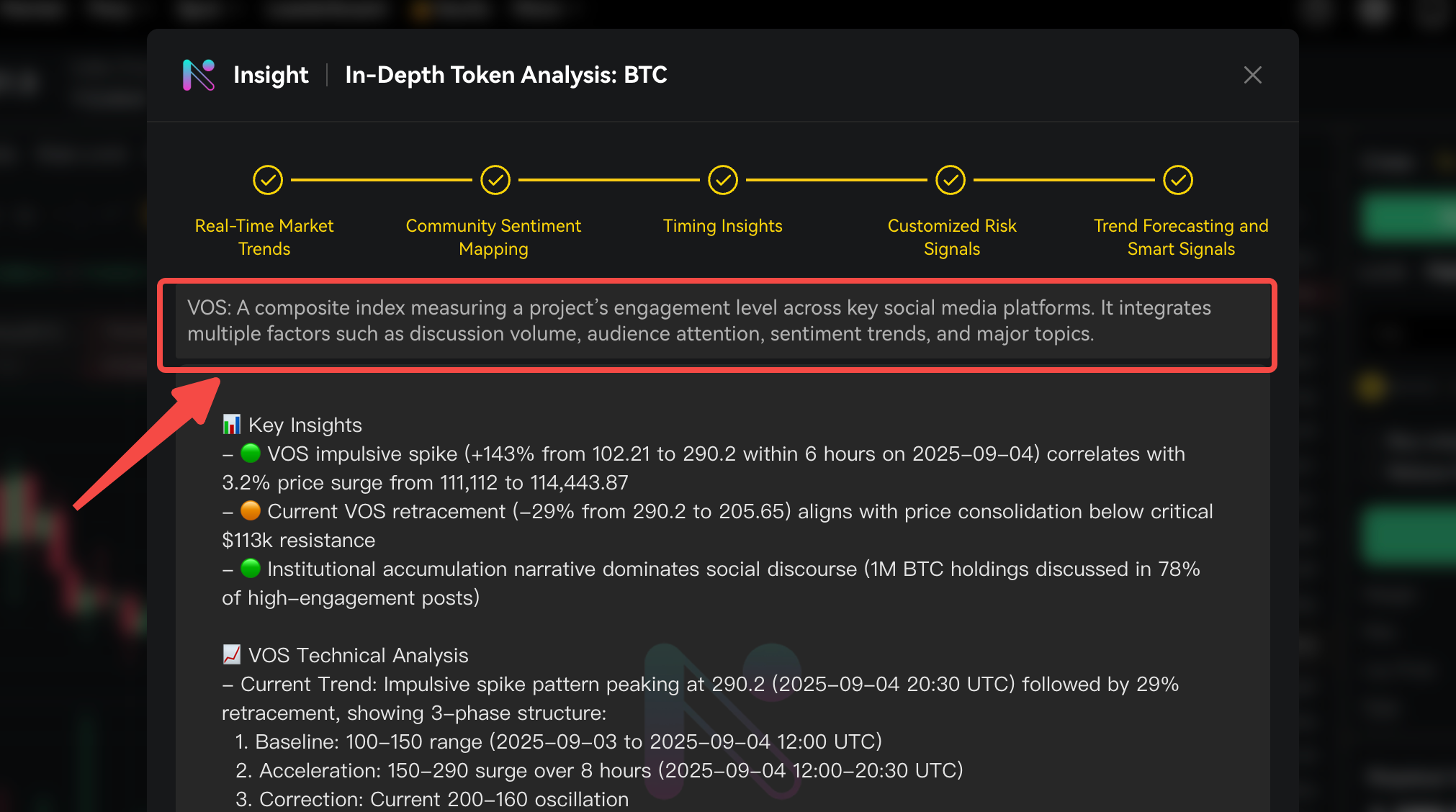
Task: Select the Real-Time Market Trends step label
Action: coord(264,237)
